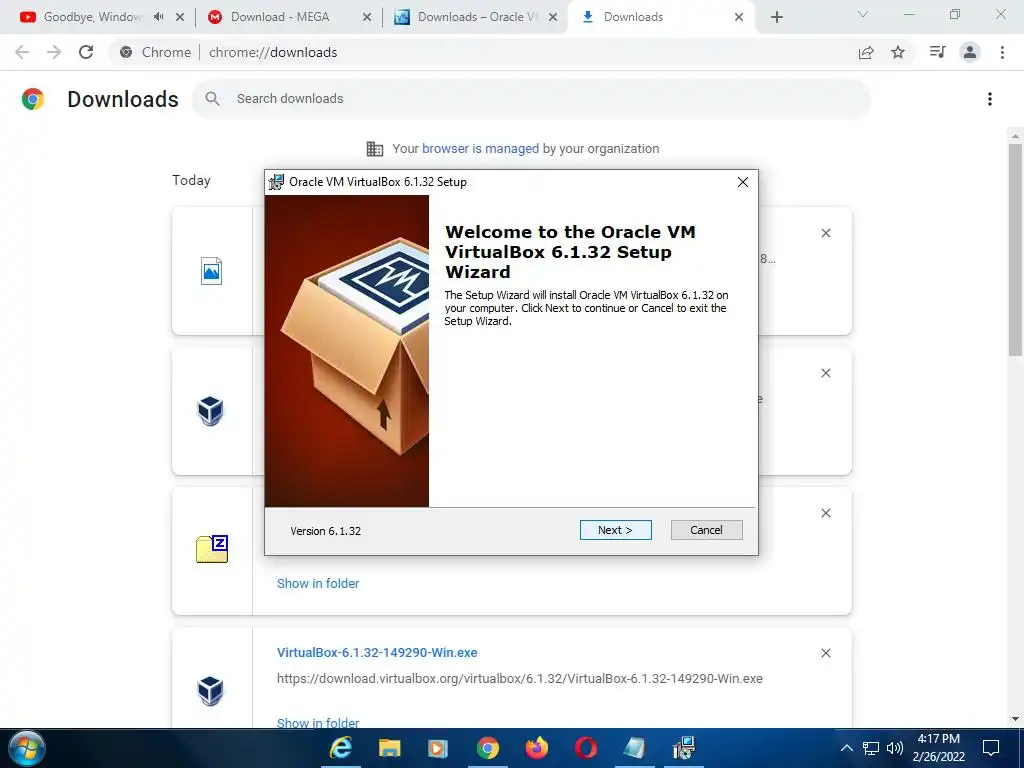Remove second VirtualBox download entry from list
This screenshot has height=768, width=1024.
tap(825, 373)
